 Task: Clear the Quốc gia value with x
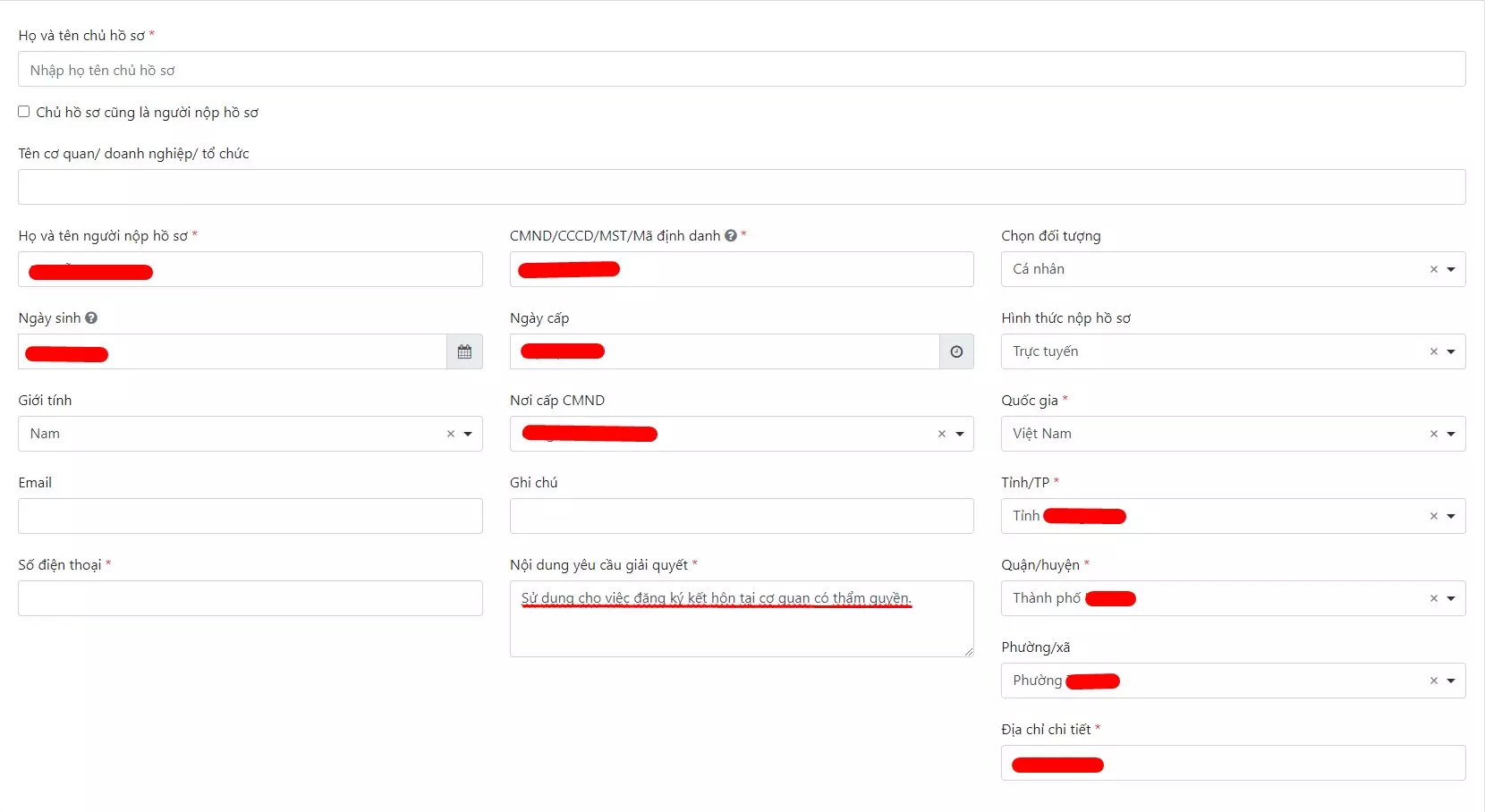pos(1434,434)
